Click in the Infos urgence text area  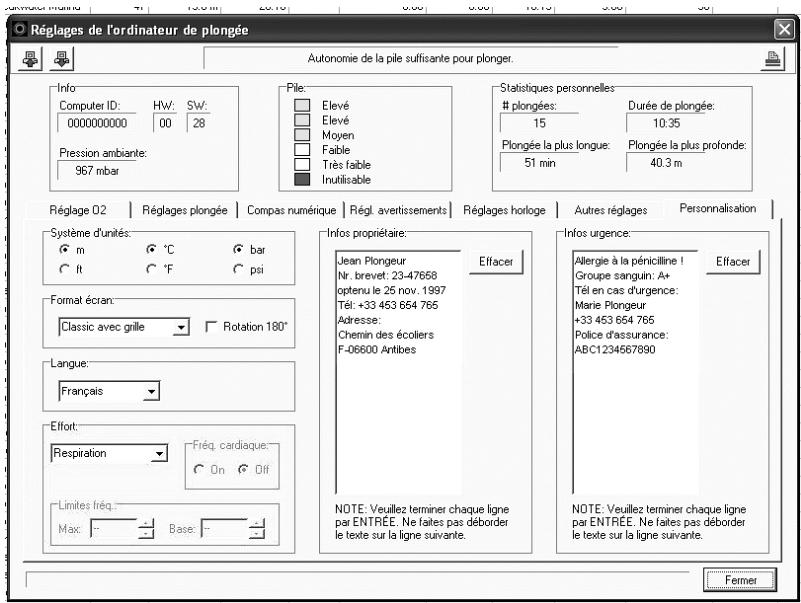point(635,372)
